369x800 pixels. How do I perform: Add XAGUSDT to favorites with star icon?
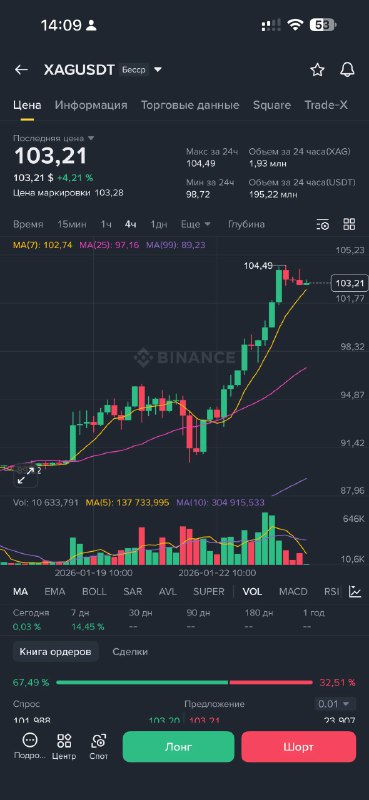(317, 70)
